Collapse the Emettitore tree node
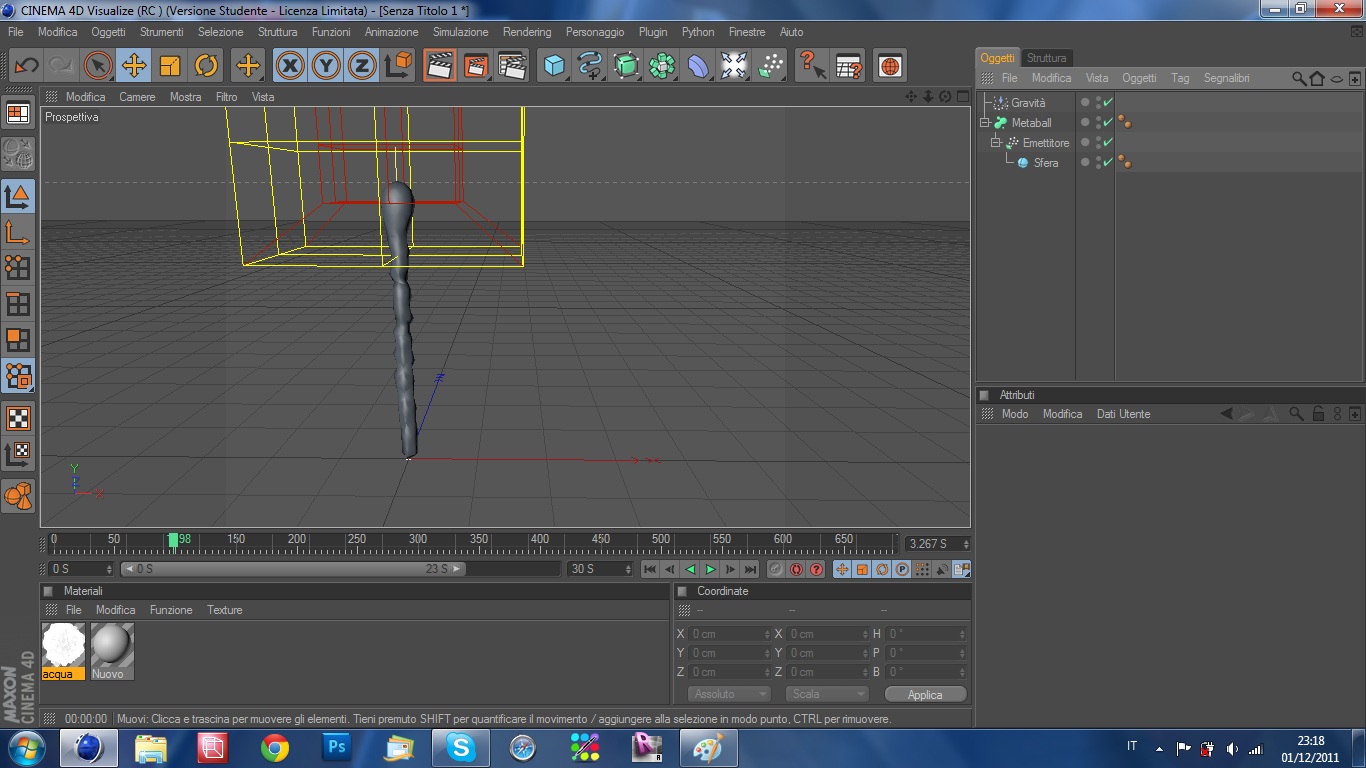 (996, 143)
